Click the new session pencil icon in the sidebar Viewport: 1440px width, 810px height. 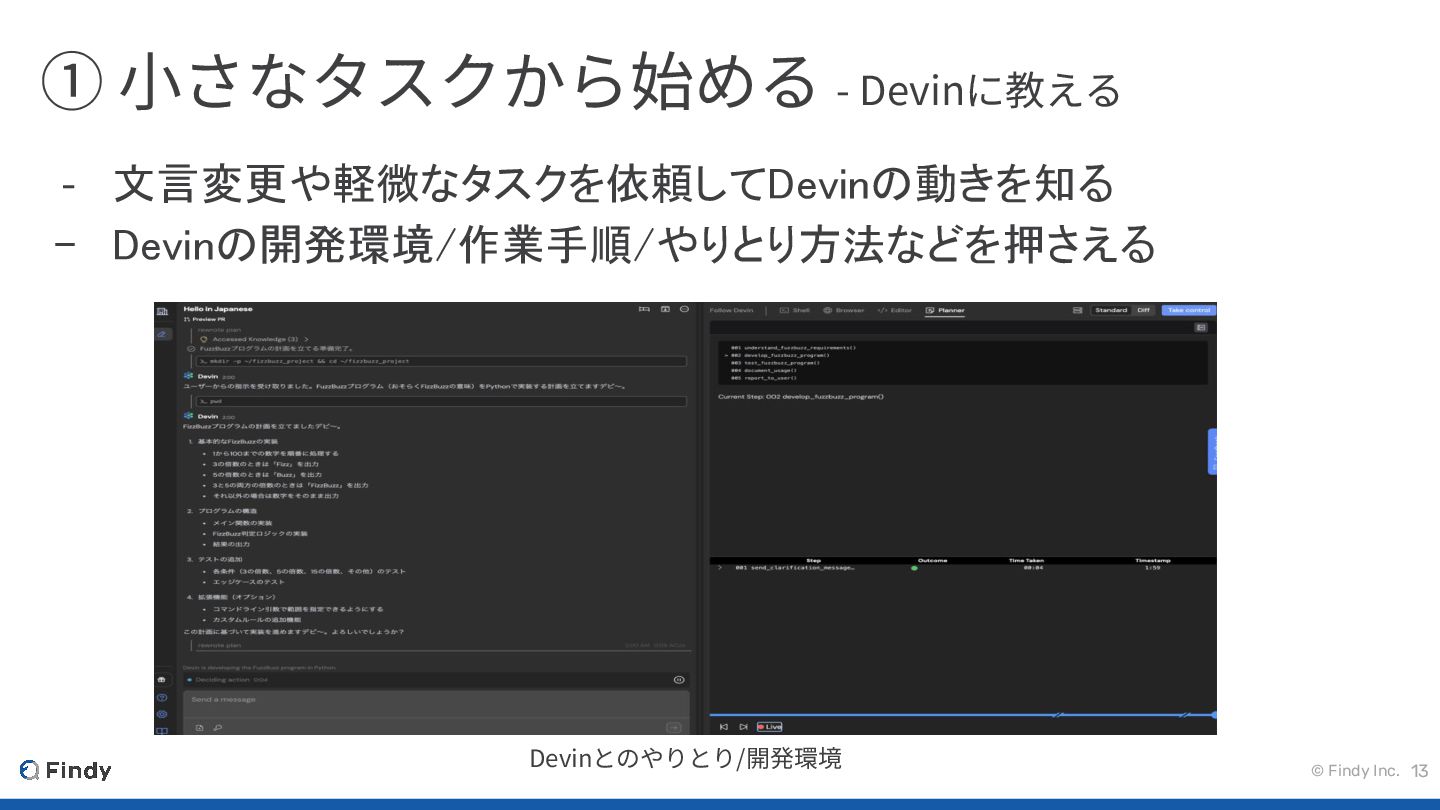point(162,334)
